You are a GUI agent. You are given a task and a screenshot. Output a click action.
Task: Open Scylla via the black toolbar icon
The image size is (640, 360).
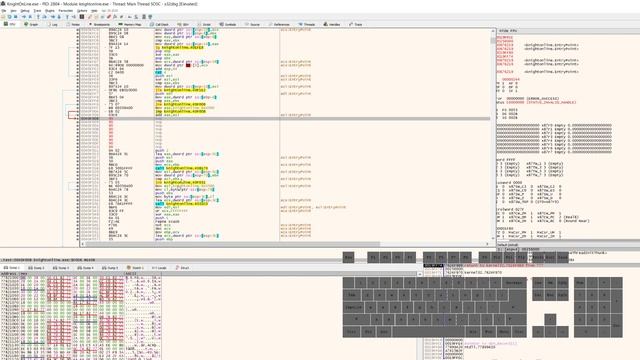(x=82, y=17)
